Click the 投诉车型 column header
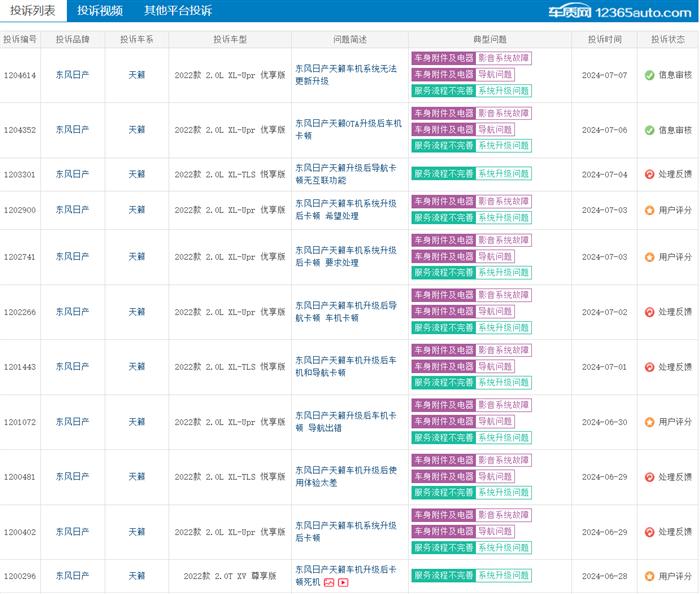This screenshot has width=700, height=594. point(230,39)
